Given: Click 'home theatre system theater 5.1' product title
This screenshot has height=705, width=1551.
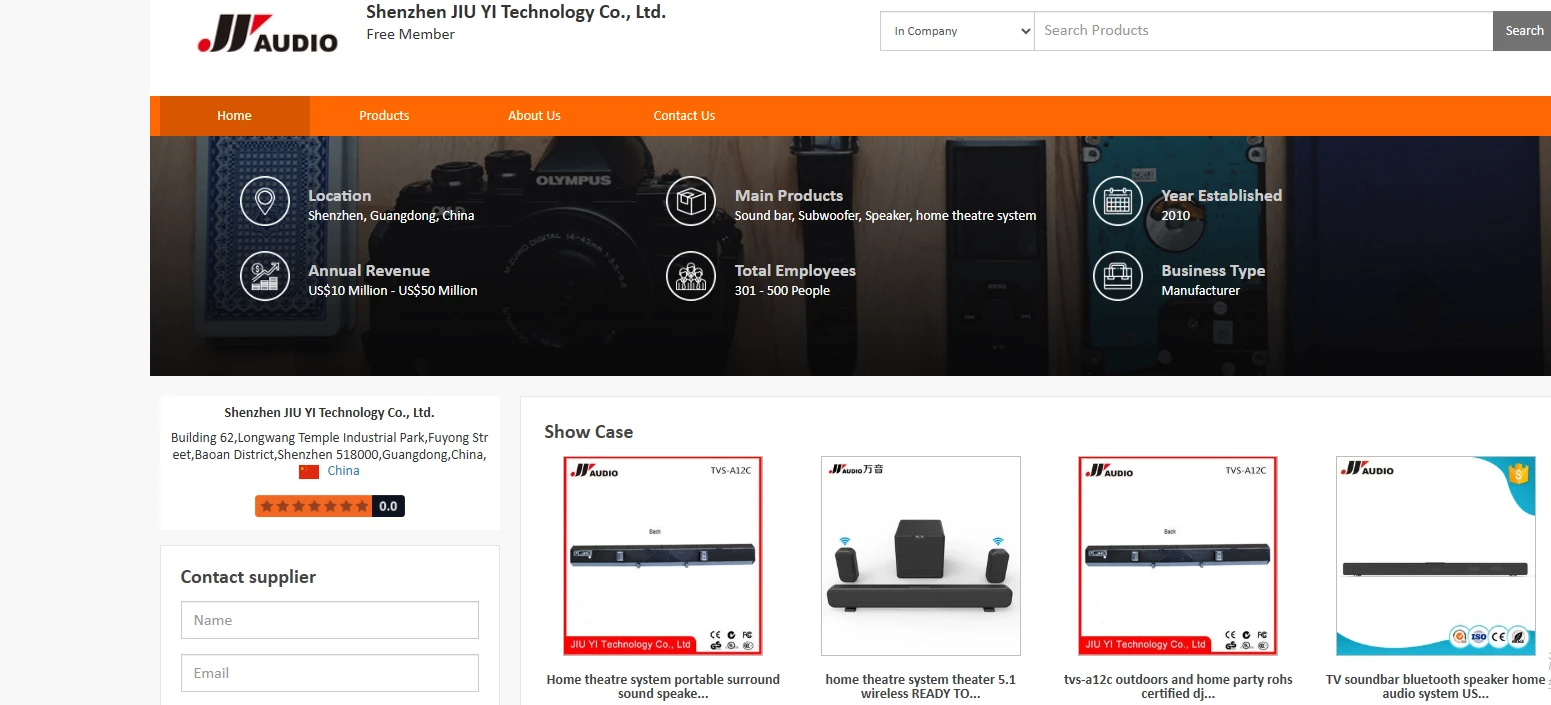Looking at the screenshot, I should [x=921, y=686].
